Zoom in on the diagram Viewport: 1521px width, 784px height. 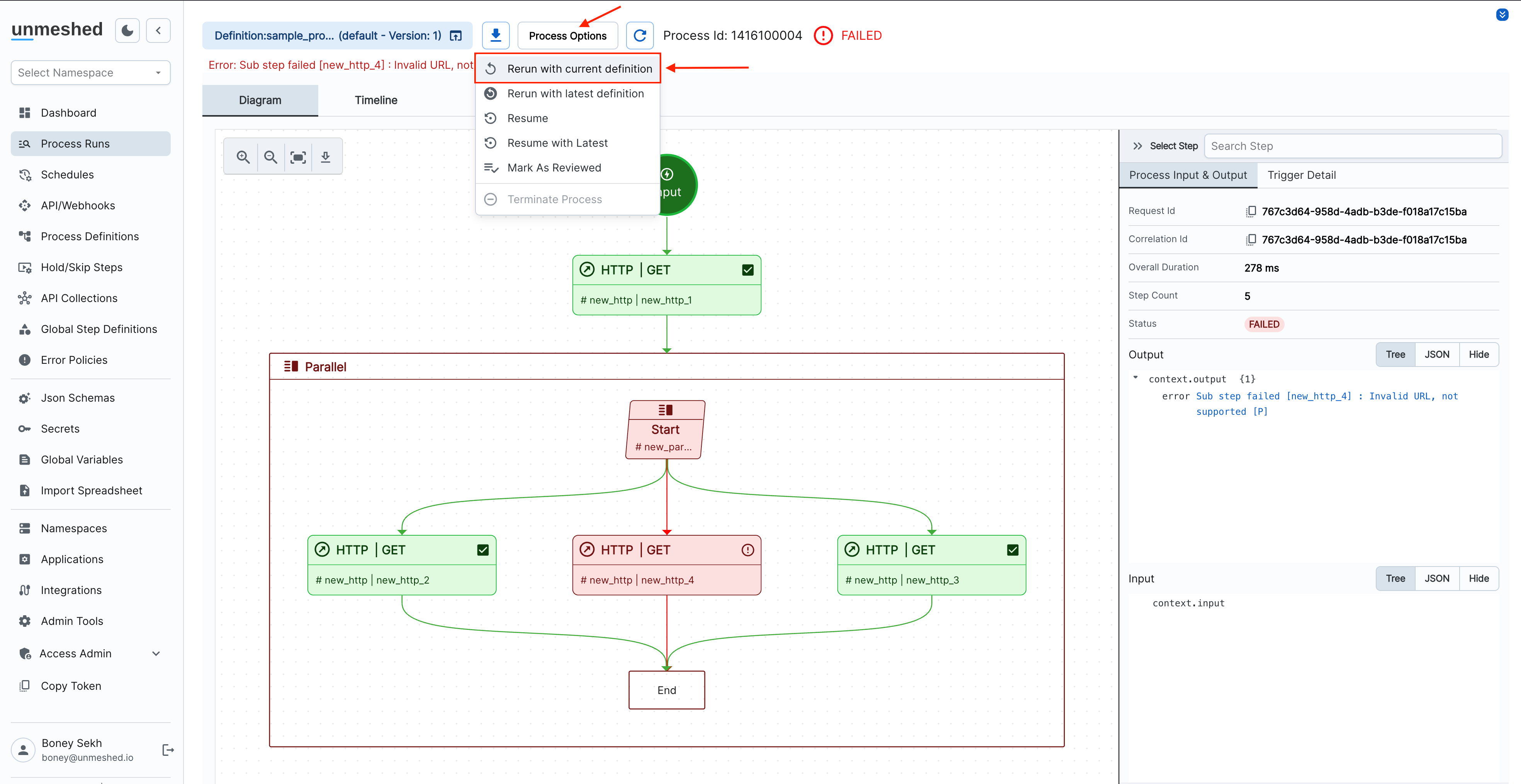click(x=243, y=157)
